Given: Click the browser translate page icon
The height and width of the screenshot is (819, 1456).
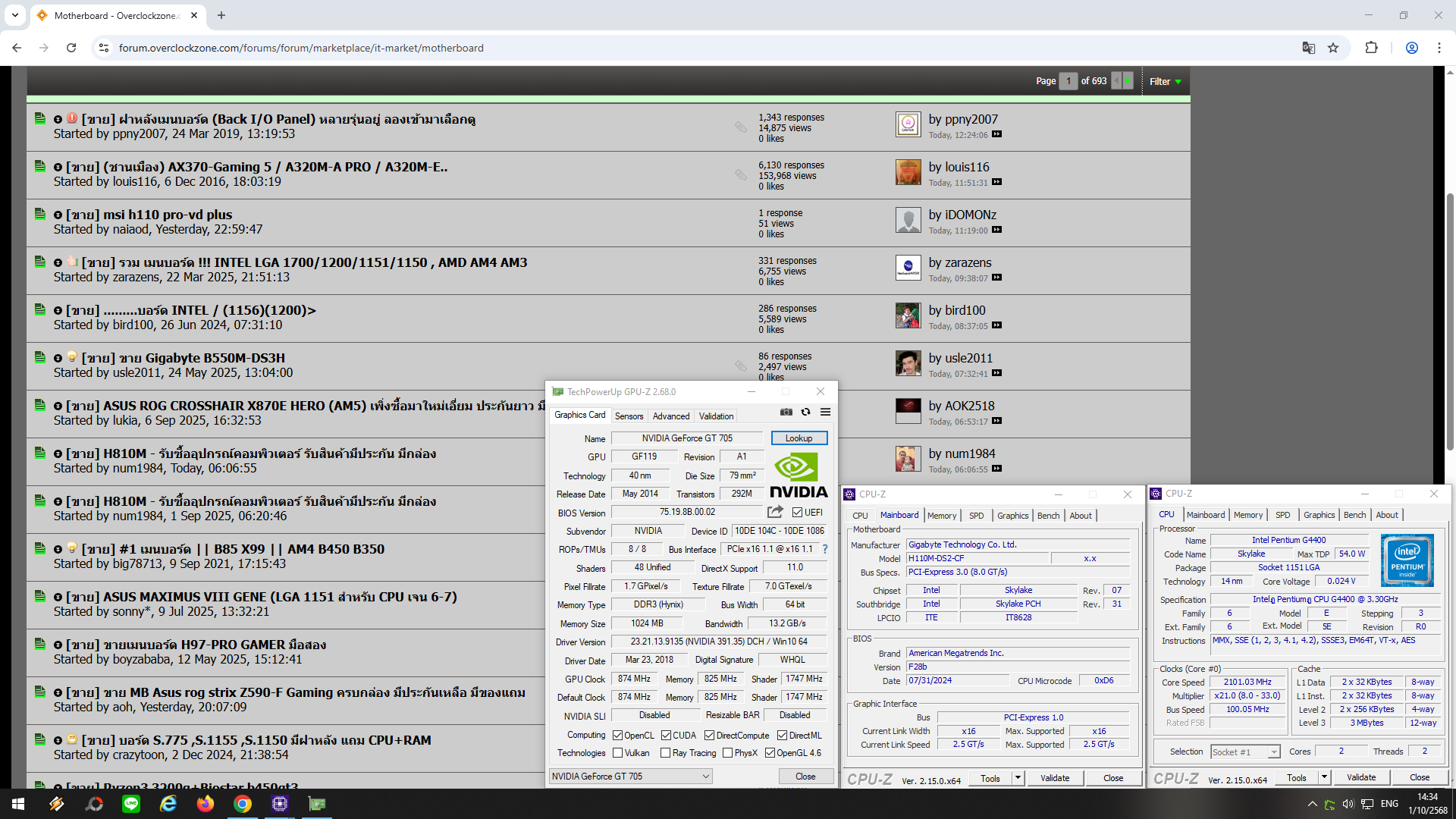Looking at the screenshot, I should coord(1308,48).
